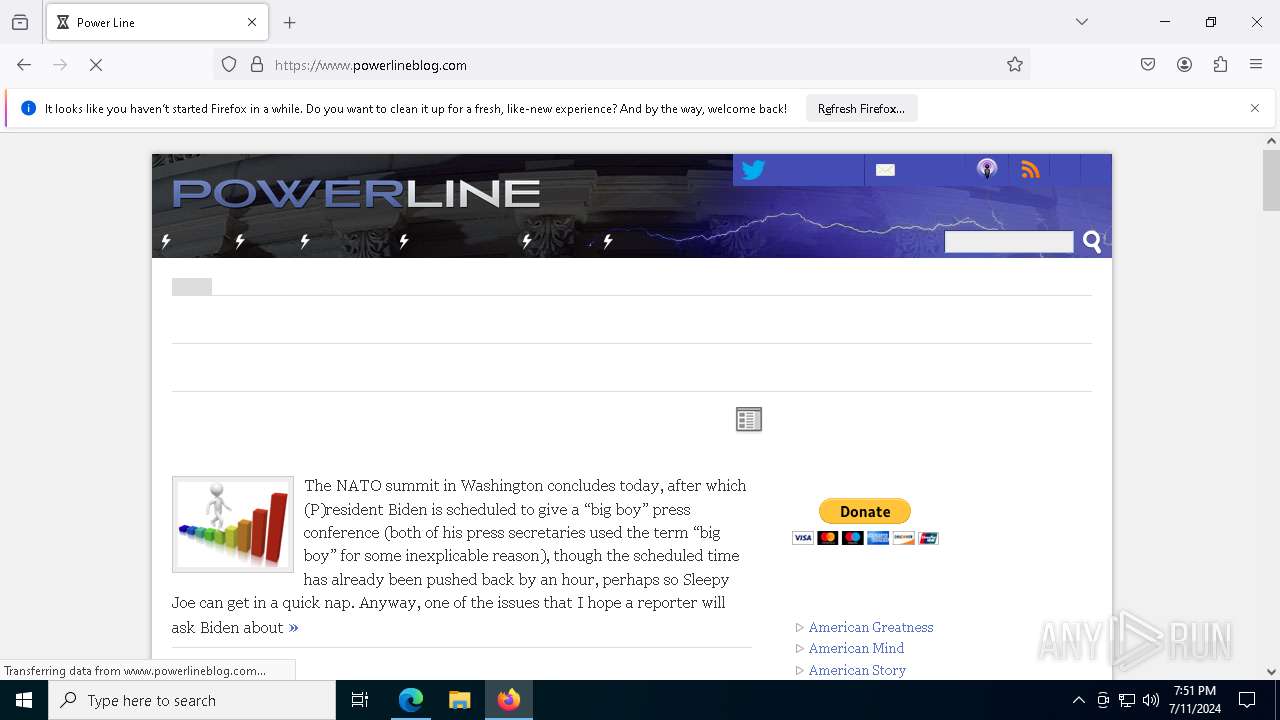Open a new tab with the plus button
The width and height of the screenshot is (1280, 720).
(290, 22)
